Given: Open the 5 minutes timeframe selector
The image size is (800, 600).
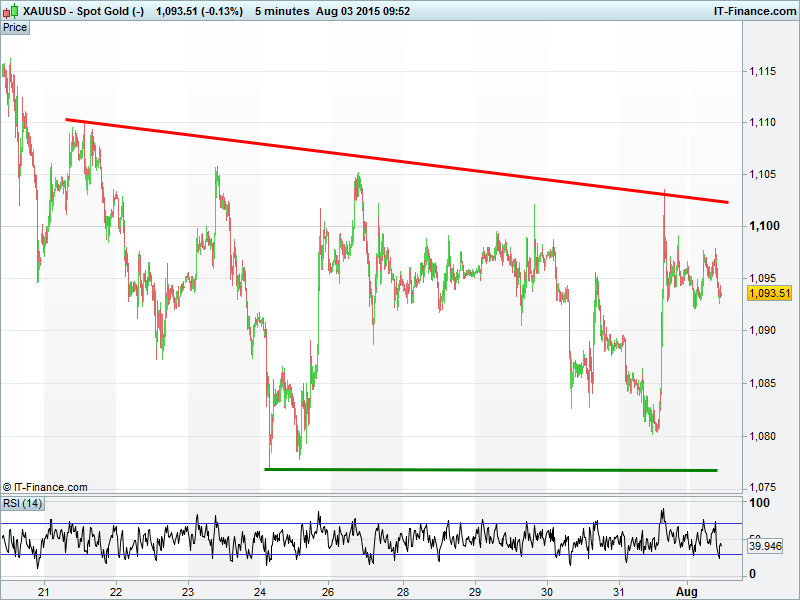Looking at the screenshot, I should point(284,11).
